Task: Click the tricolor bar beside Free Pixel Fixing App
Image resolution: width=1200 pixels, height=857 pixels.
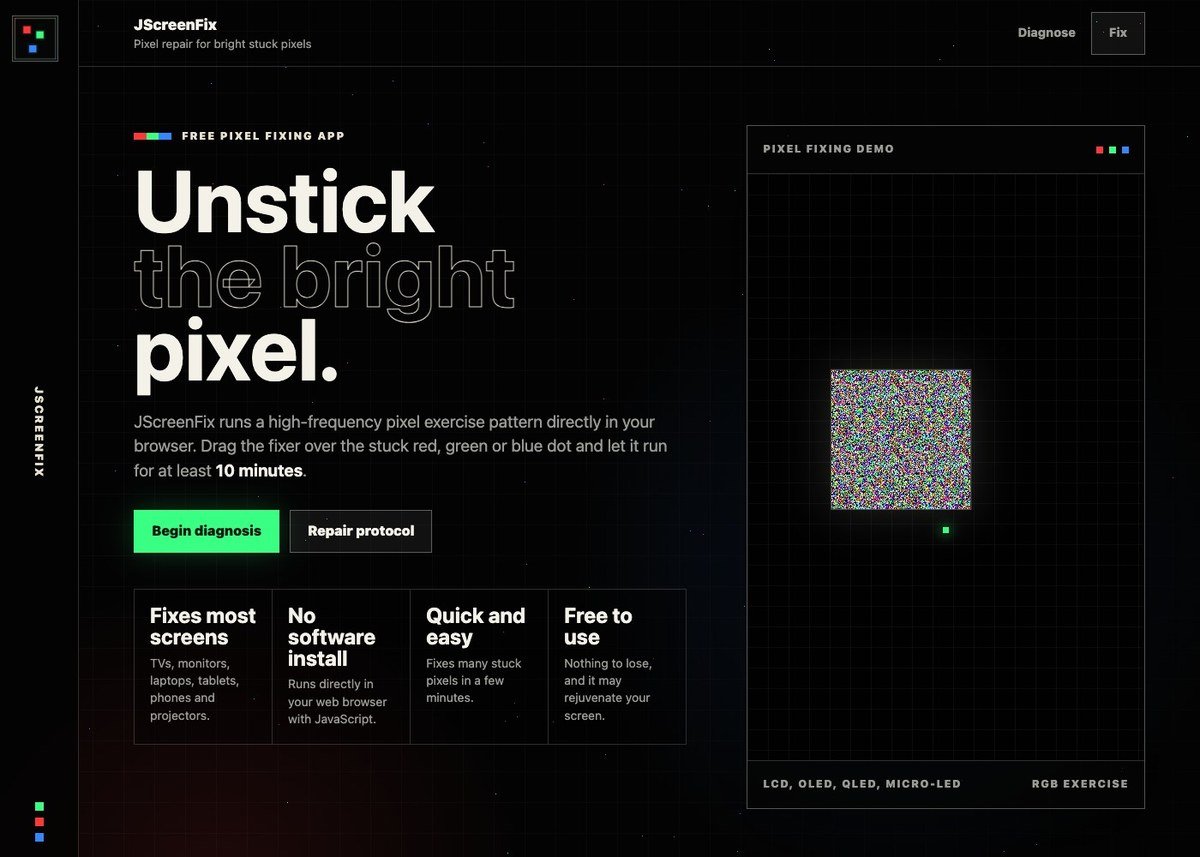Action: 153,136
